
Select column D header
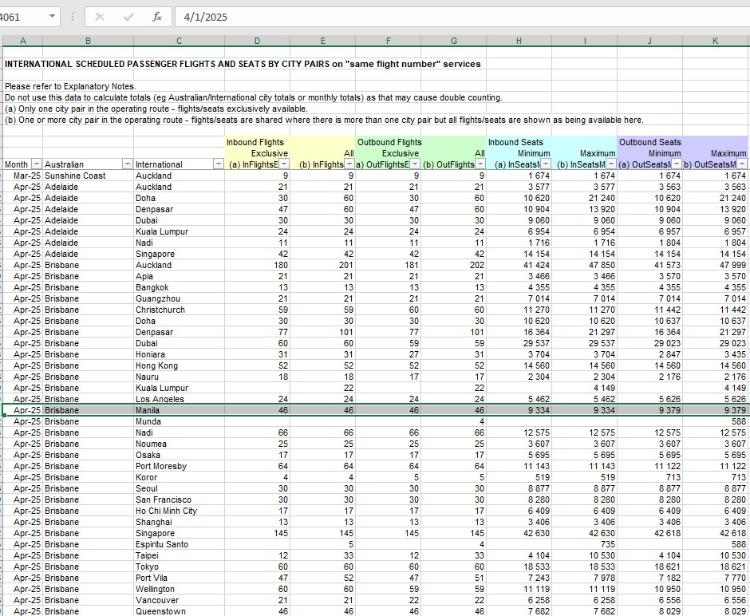pyautogui.click(x=257, y=40)
